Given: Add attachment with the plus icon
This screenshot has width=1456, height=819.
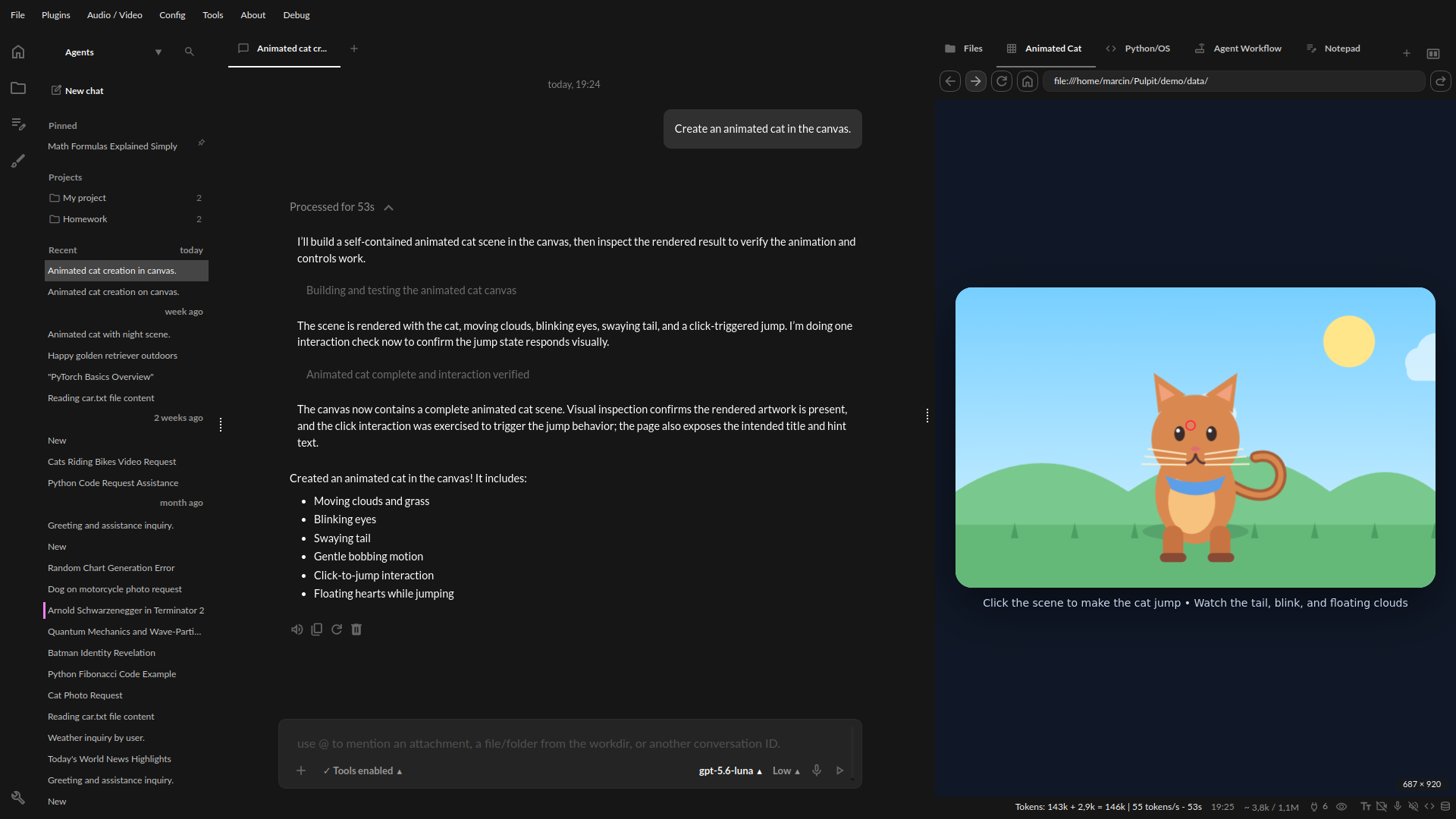Looking at the screenshot, I should pos(301,770).
